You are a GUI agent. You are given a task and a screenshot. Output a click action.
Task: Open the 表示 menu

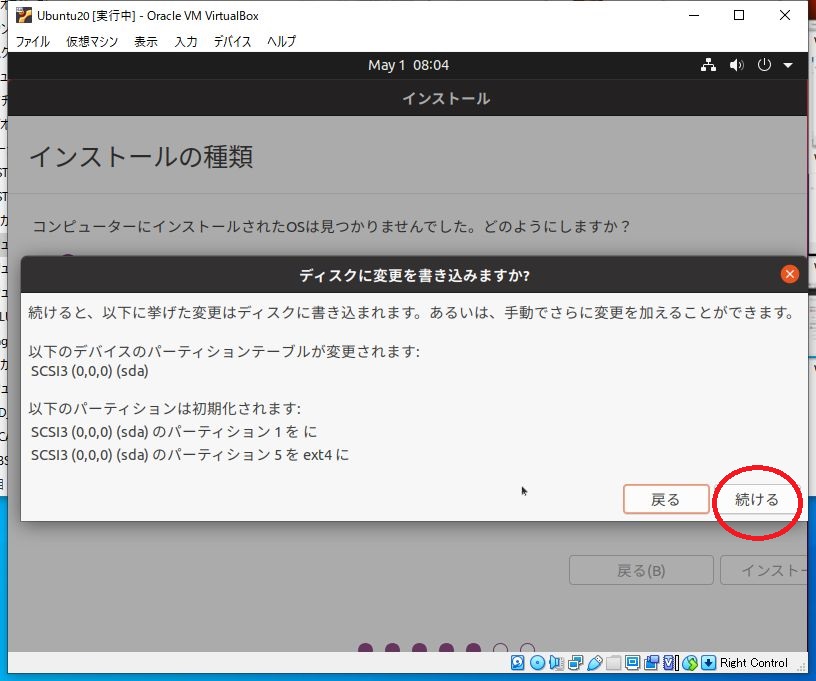point(146,41)
